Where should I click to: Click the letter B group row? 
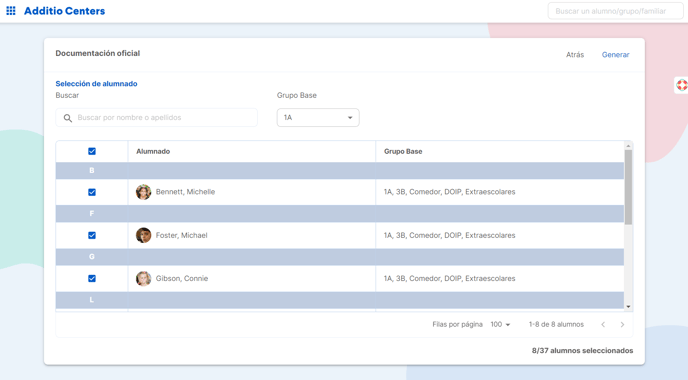click(340, 171)
